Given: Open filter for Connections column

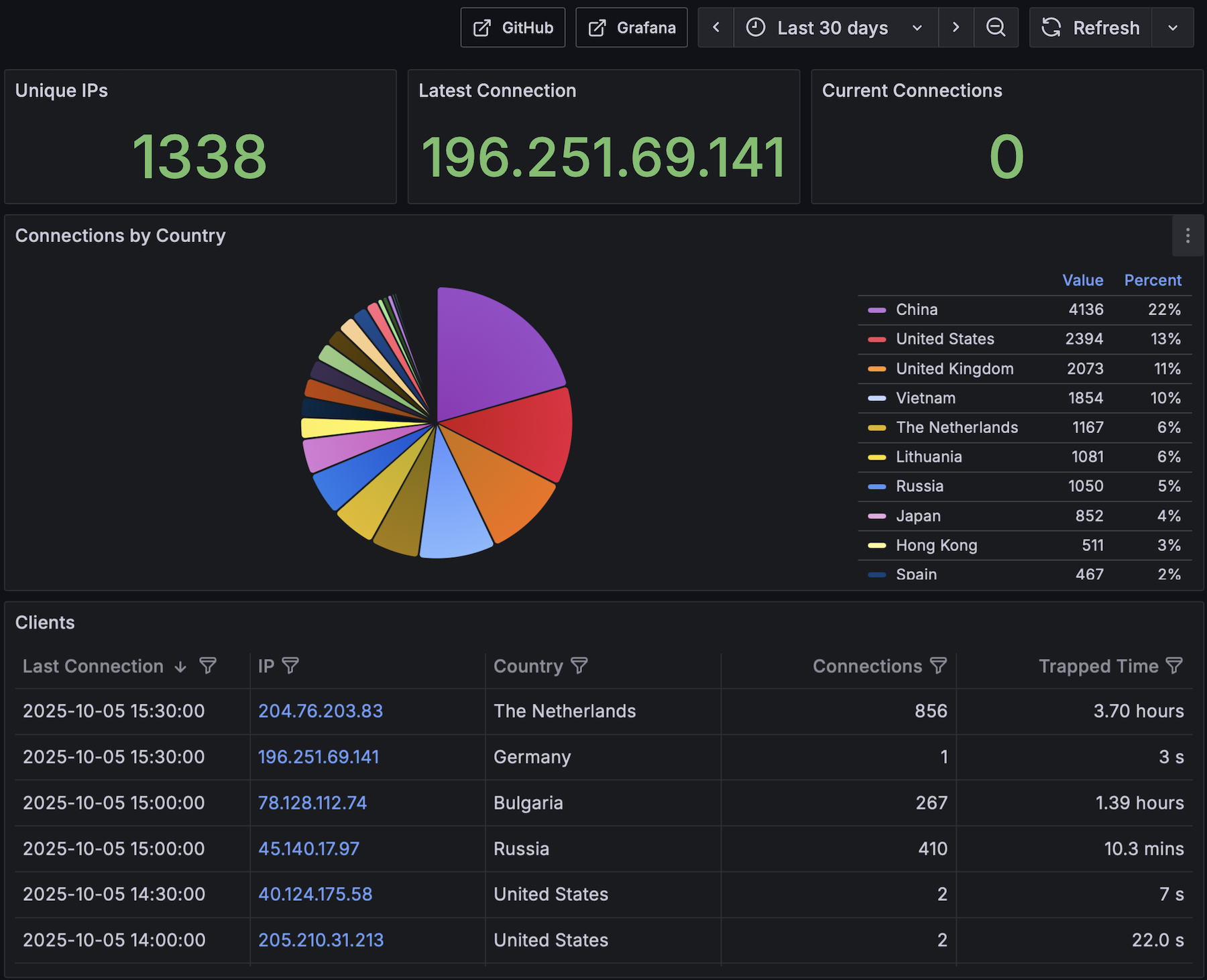Looking at the screenshot, I should (x=938, y=666).
